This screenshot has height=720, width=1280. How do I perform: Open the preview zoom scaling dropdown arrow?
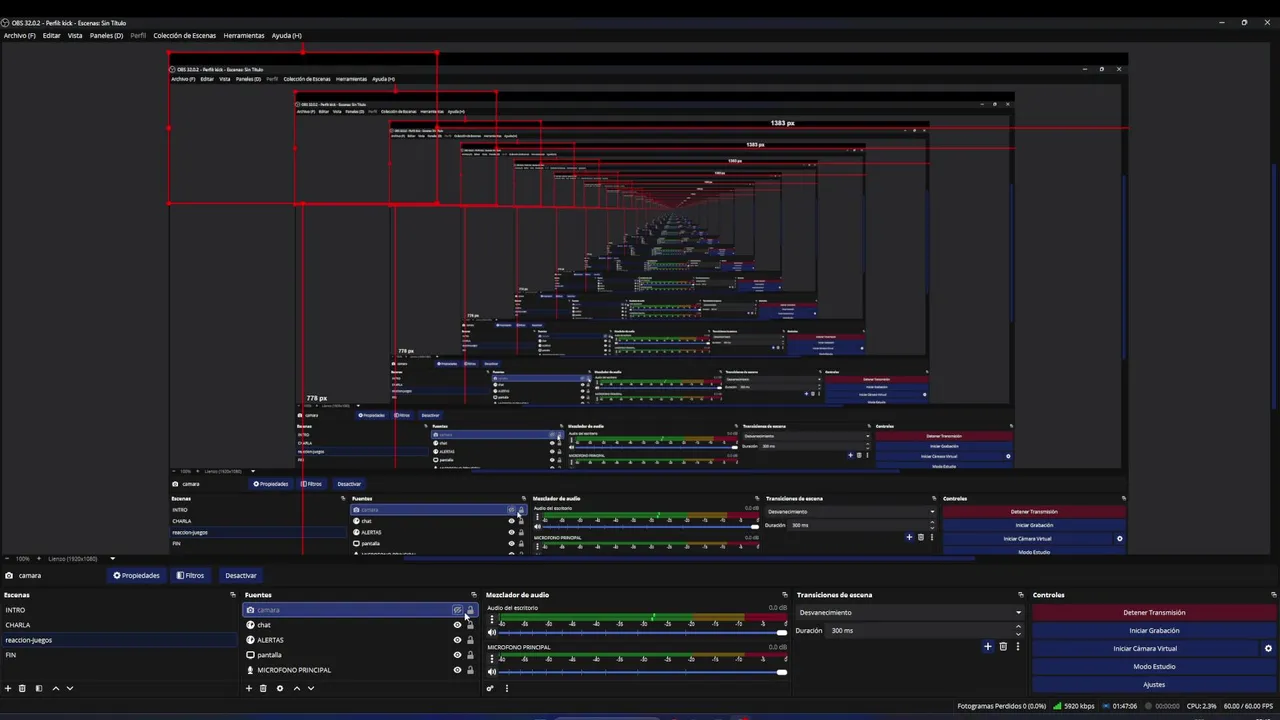112,559
